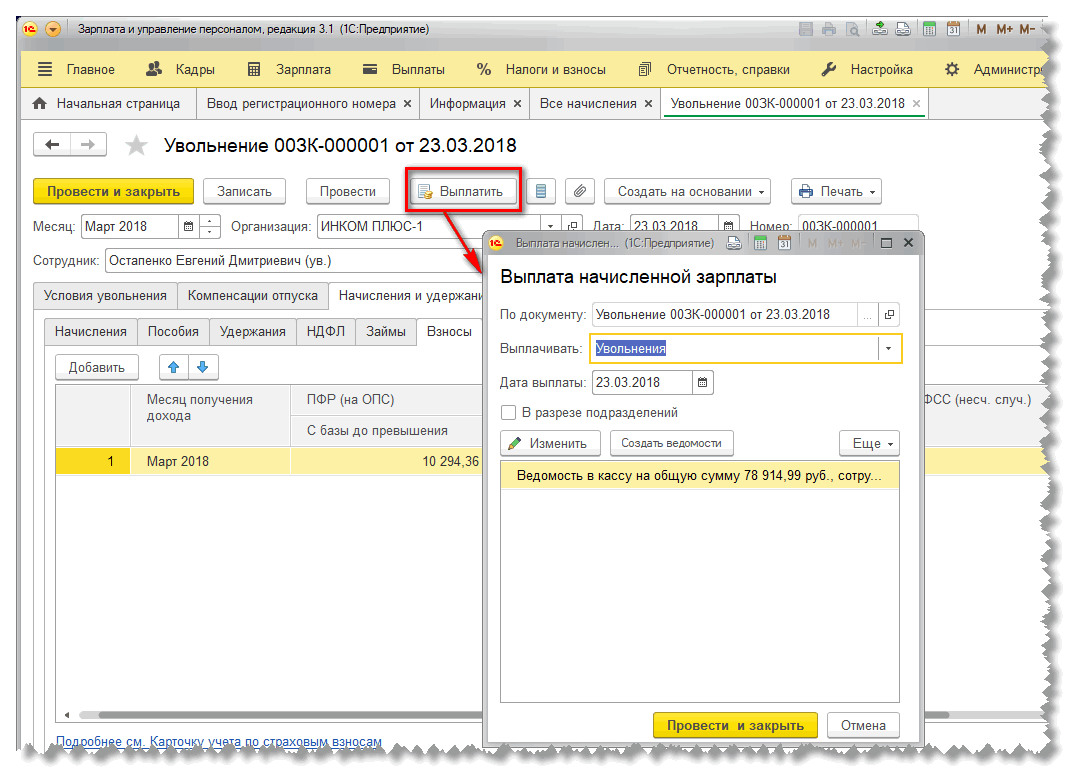
Task: Click the Изменить button in dialog
Action: (550, 443)
